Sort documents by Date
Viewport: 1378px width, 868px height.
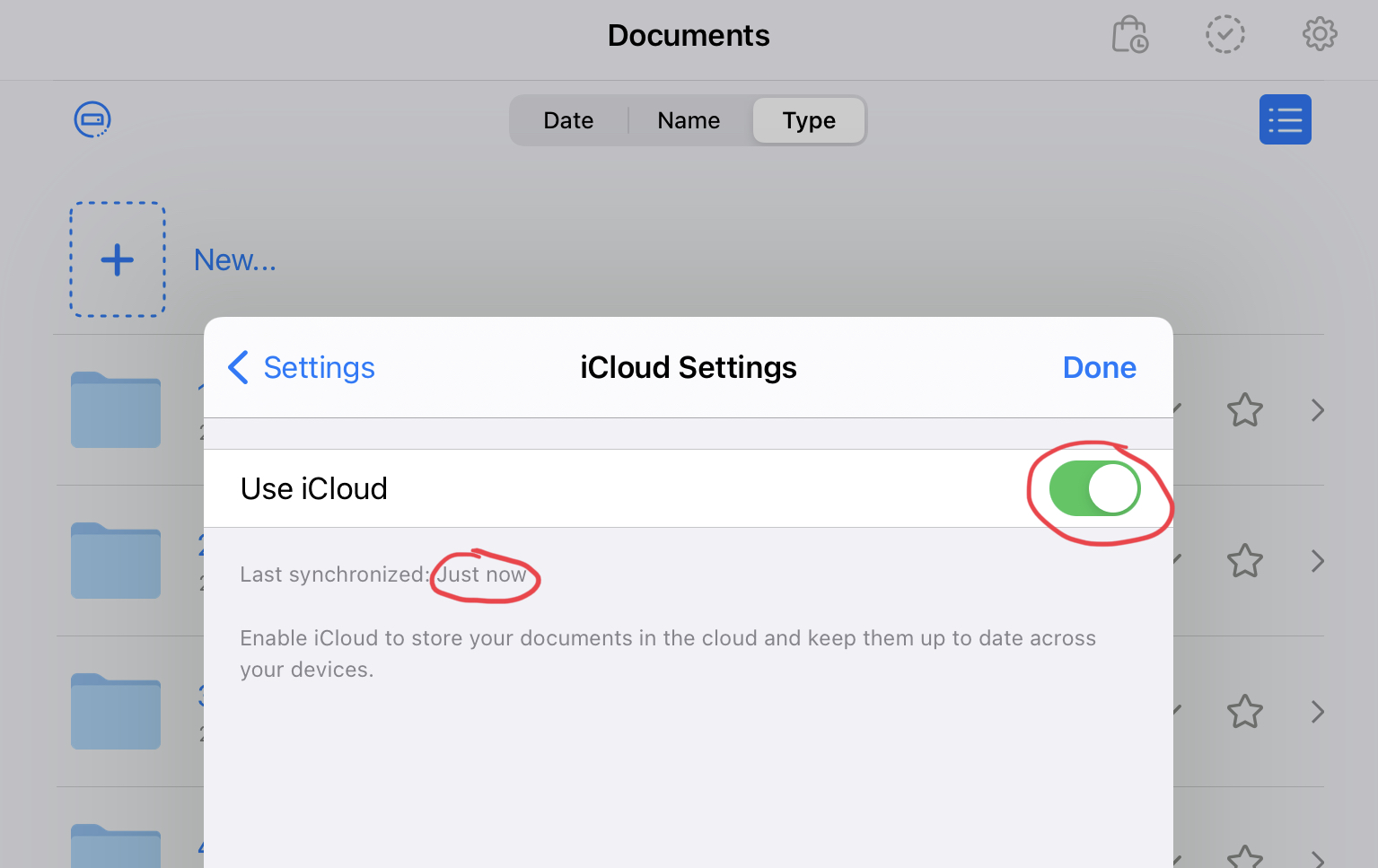568,120
